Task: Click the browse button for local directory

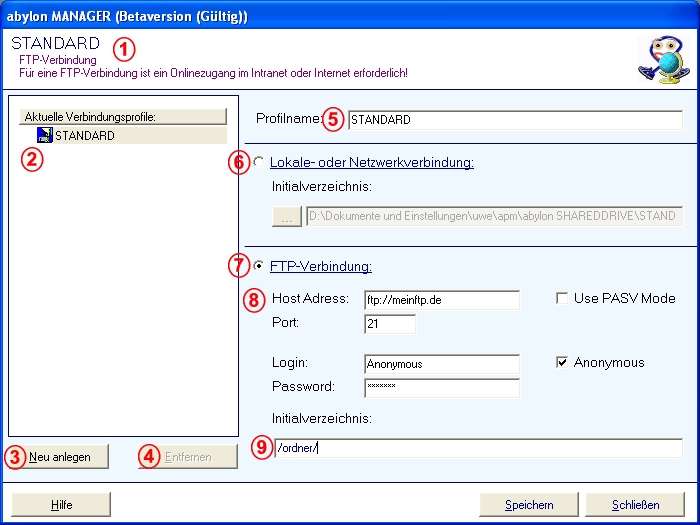Action: point(286,216)
